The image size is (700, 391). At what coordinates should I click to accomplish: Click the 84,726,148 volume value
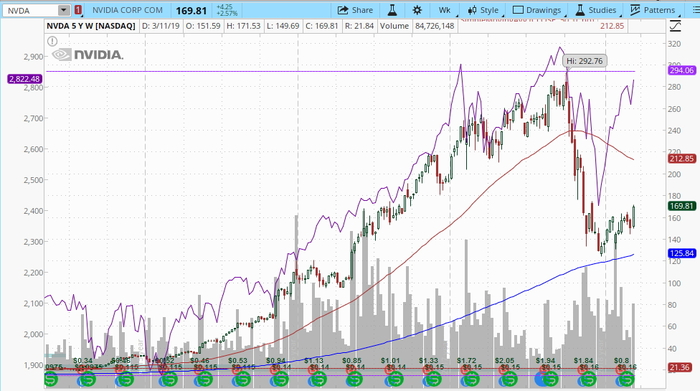tap(434, 26)
